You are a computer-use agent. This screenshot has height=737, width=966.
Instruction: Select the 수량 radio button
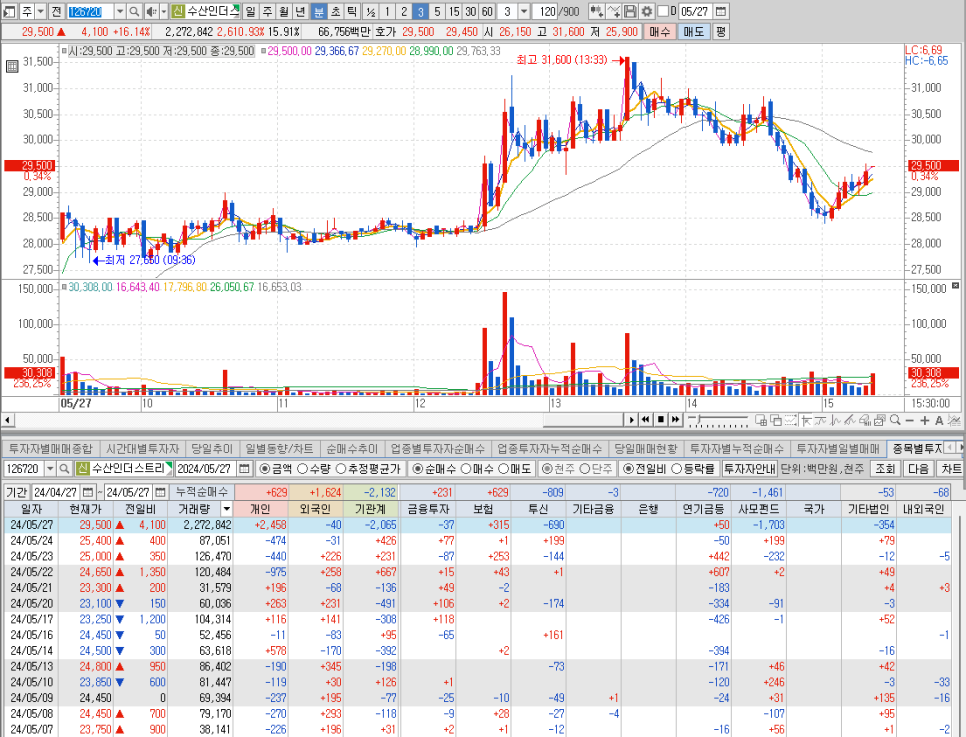(x=302, y=469)
